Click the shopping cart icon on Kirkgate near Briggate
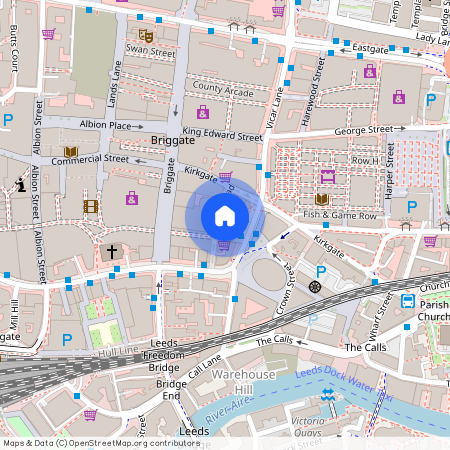 click(225, 176)
